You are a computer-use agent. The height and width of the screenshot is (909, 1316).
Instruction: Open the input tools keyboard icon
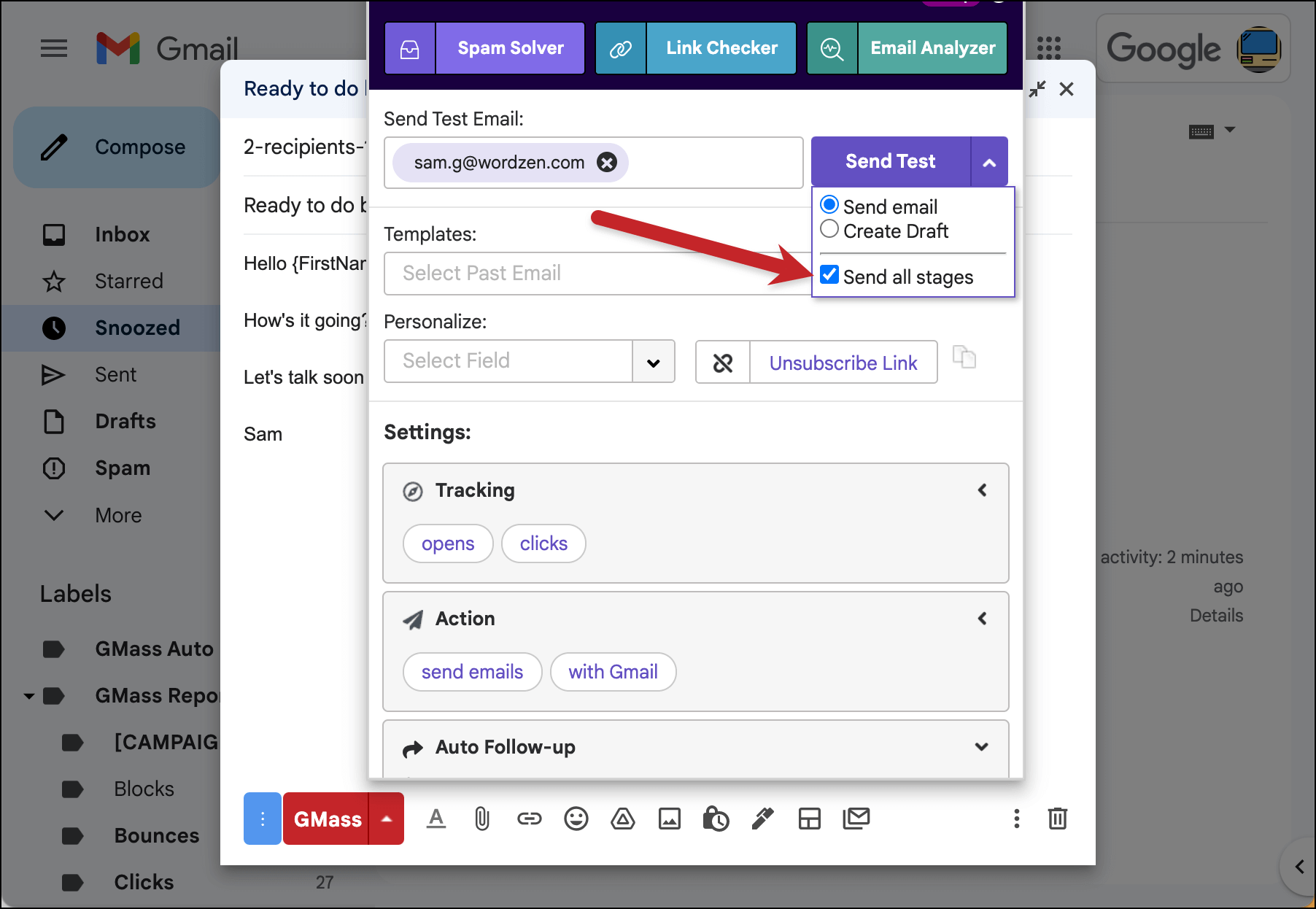tap(1201, 131)
